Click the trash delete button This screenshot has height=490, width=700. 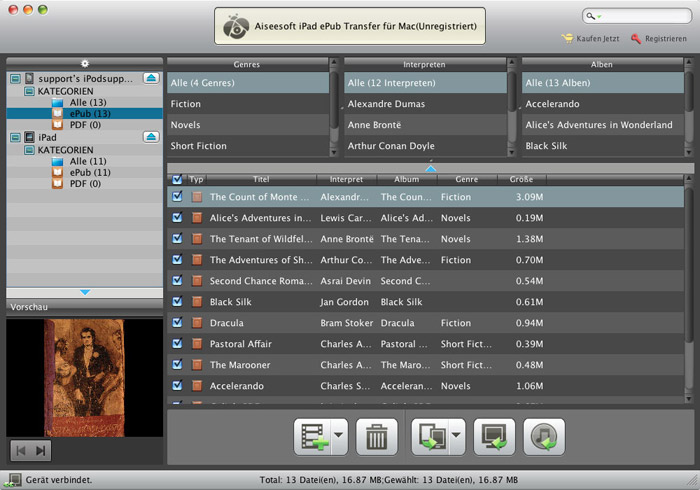click(376, 437)
